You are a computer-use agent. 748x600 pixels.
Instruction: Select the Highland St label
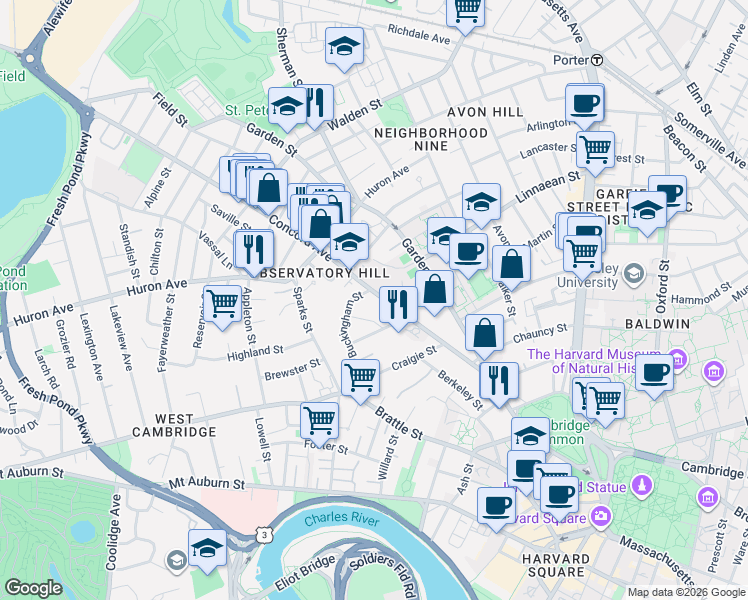(x=255, y=353)
